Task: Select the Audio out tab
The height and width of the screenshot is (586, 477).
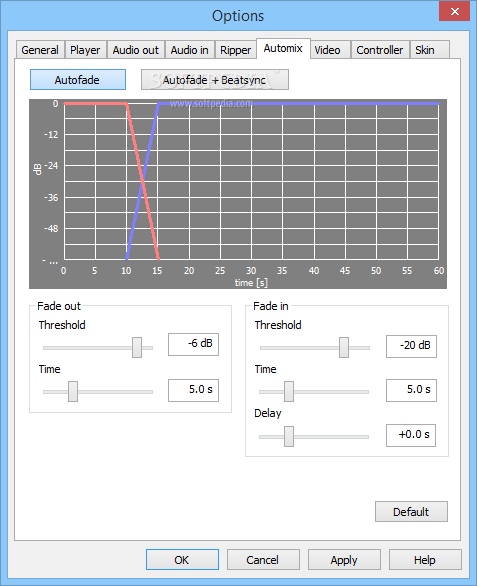Action: (136, 50)
